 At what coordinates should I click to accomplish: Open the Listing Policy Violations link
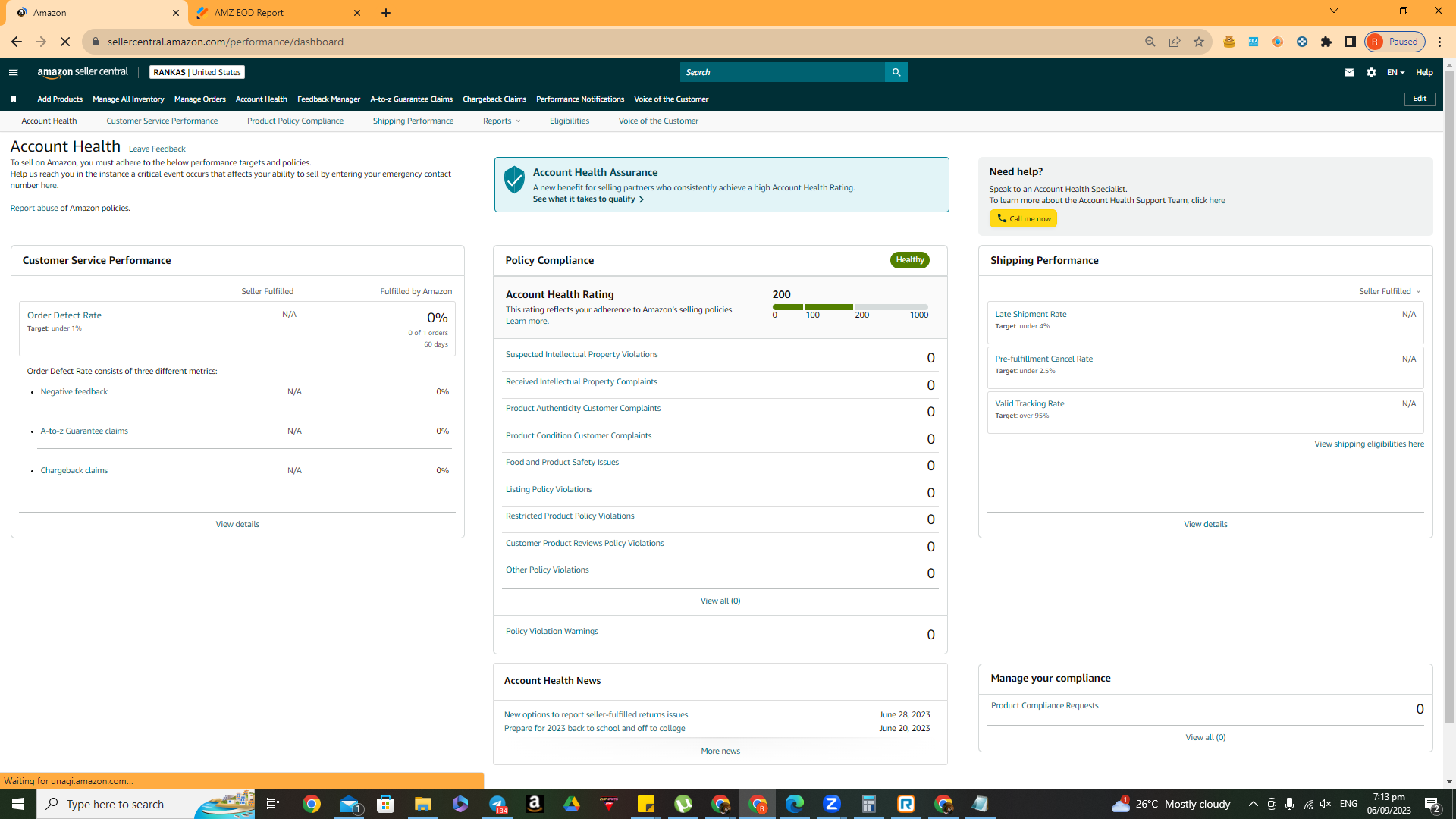(x=548, y=490)
